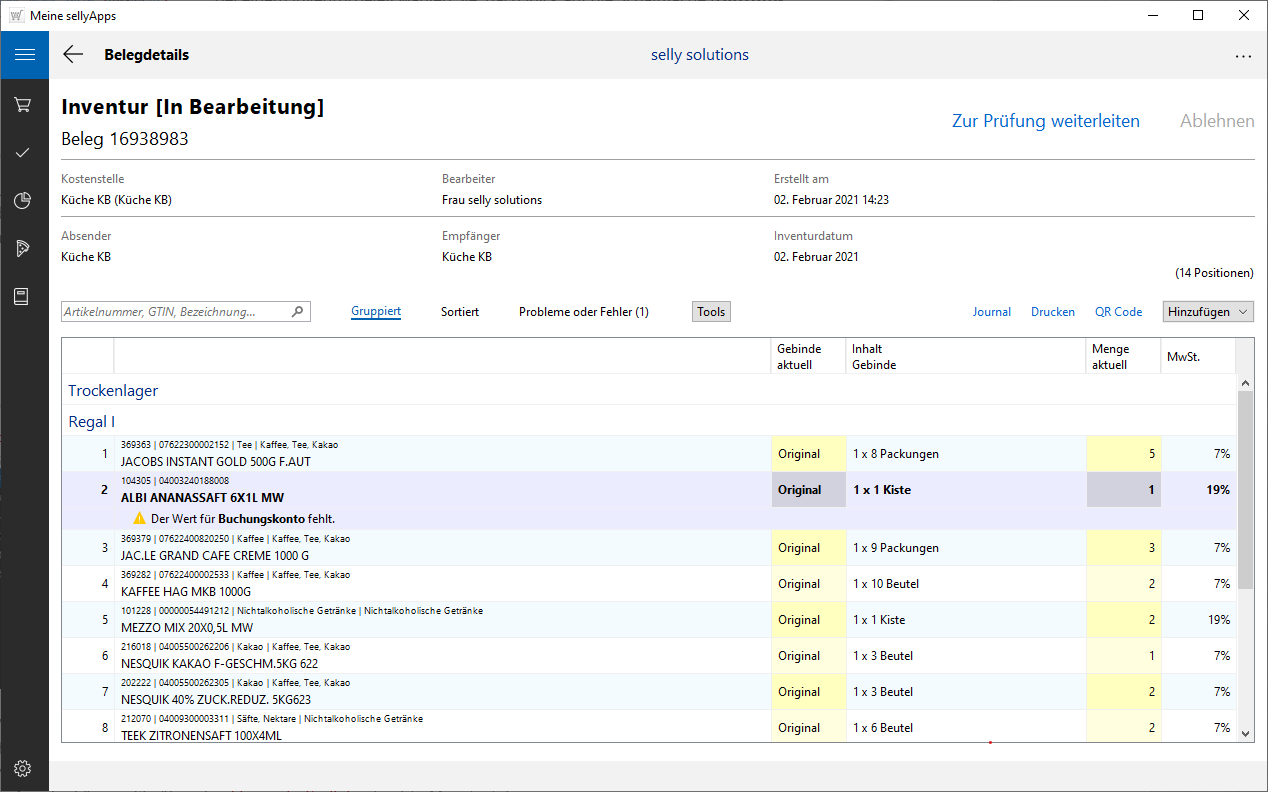
Task: Collapse the Regal I subgroup
Action: [91, 422]
